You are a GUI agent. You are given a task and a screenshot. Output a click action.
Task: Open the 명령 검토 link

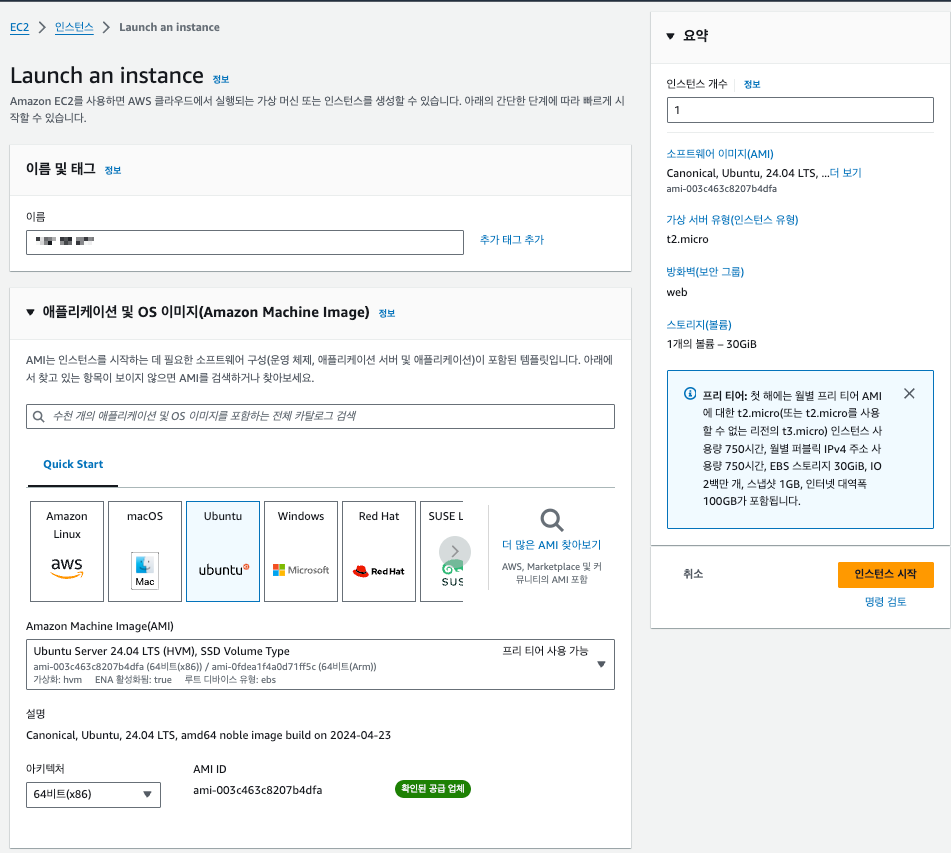(x=885, y=602)
